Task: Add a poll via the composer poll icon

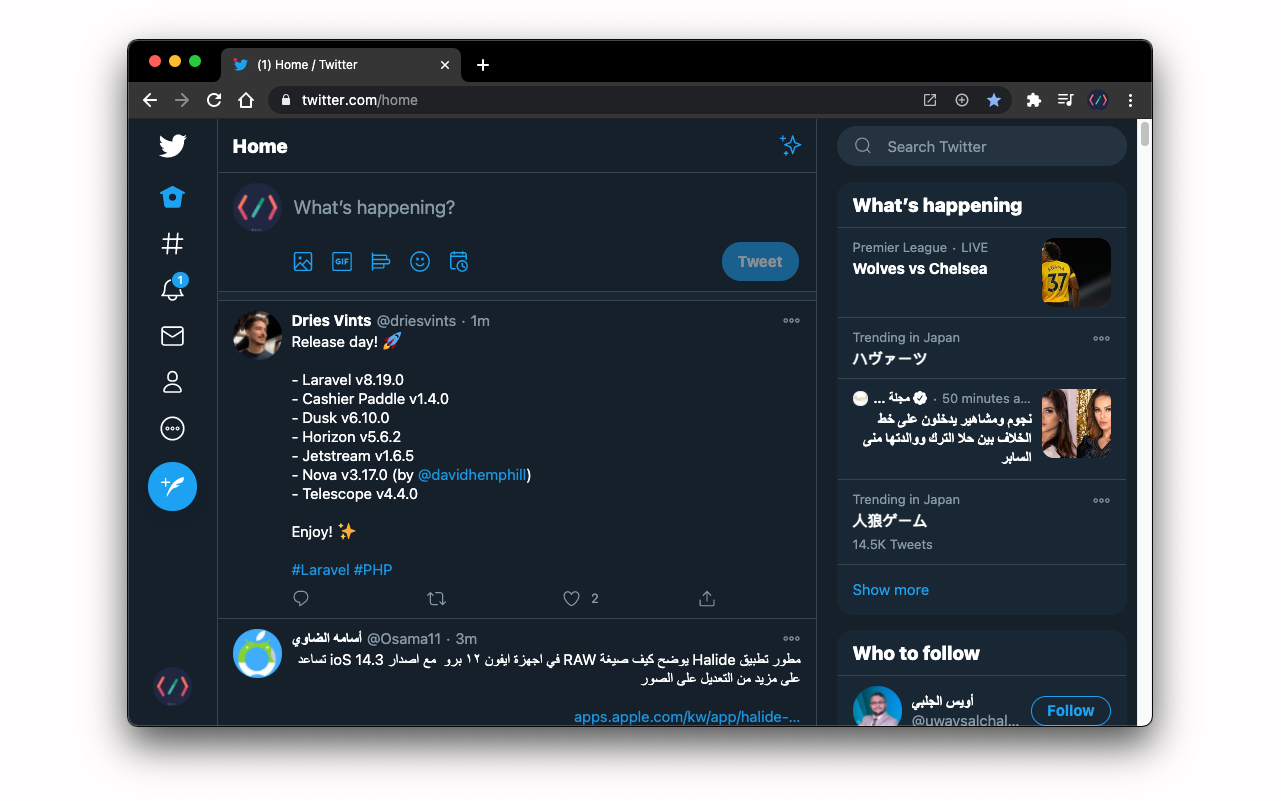Action: [x=380, y=262]
